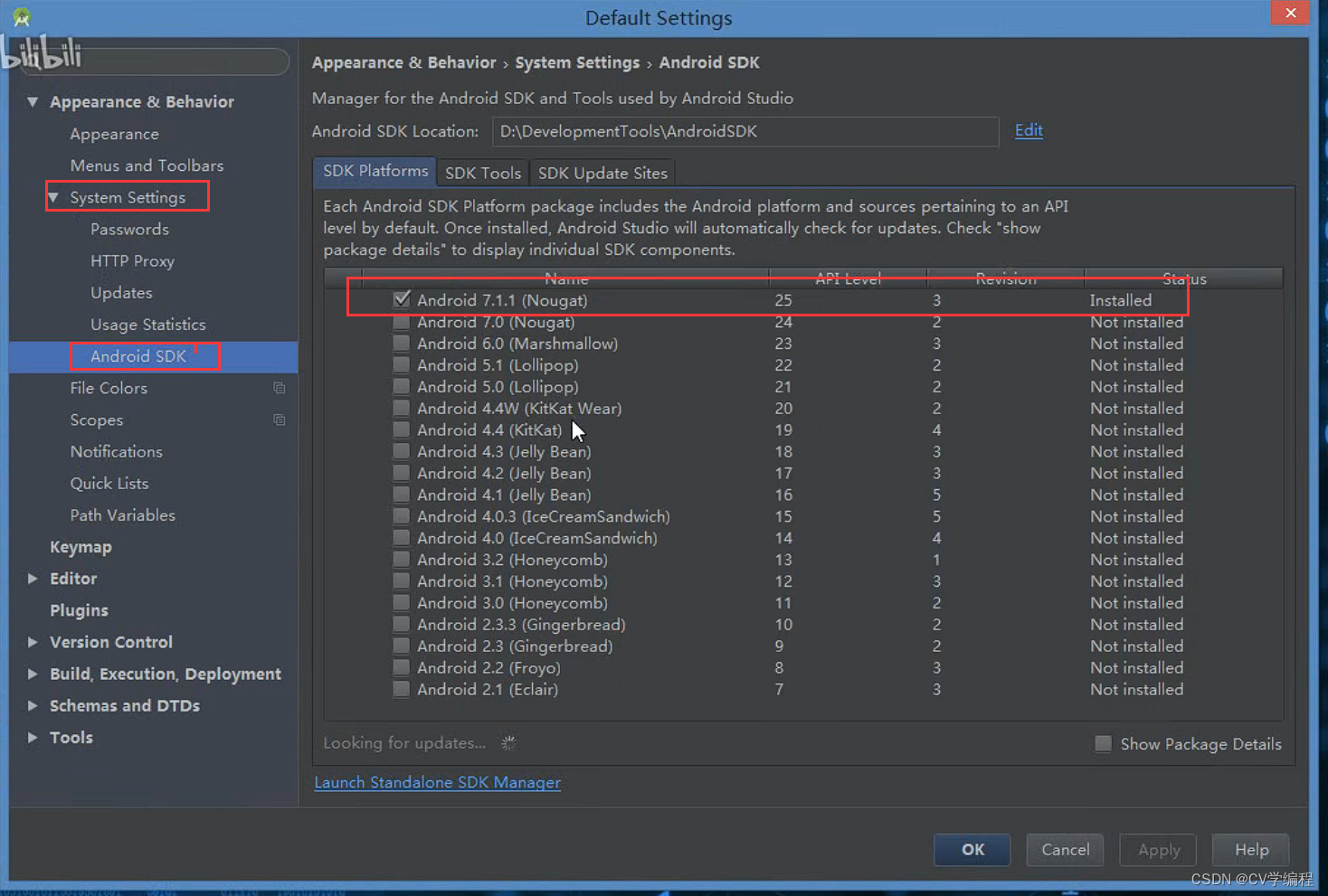Check the Android 2.3.3 (Gingerbread) checkbox

tap(402, 625)
